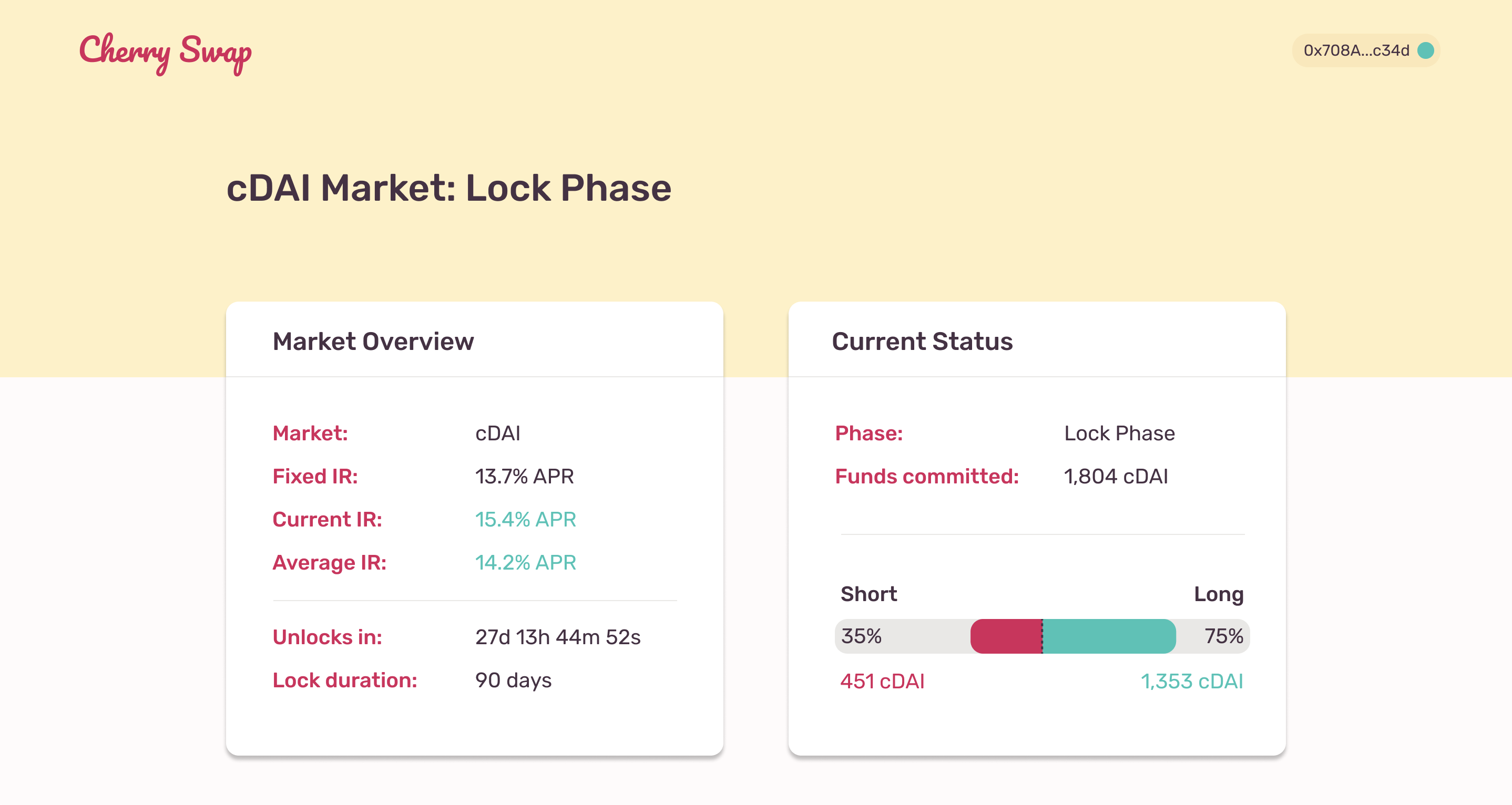Click the 90 days lock duration value
Viewport: 1512px width, 805px height.
point(513,680)
